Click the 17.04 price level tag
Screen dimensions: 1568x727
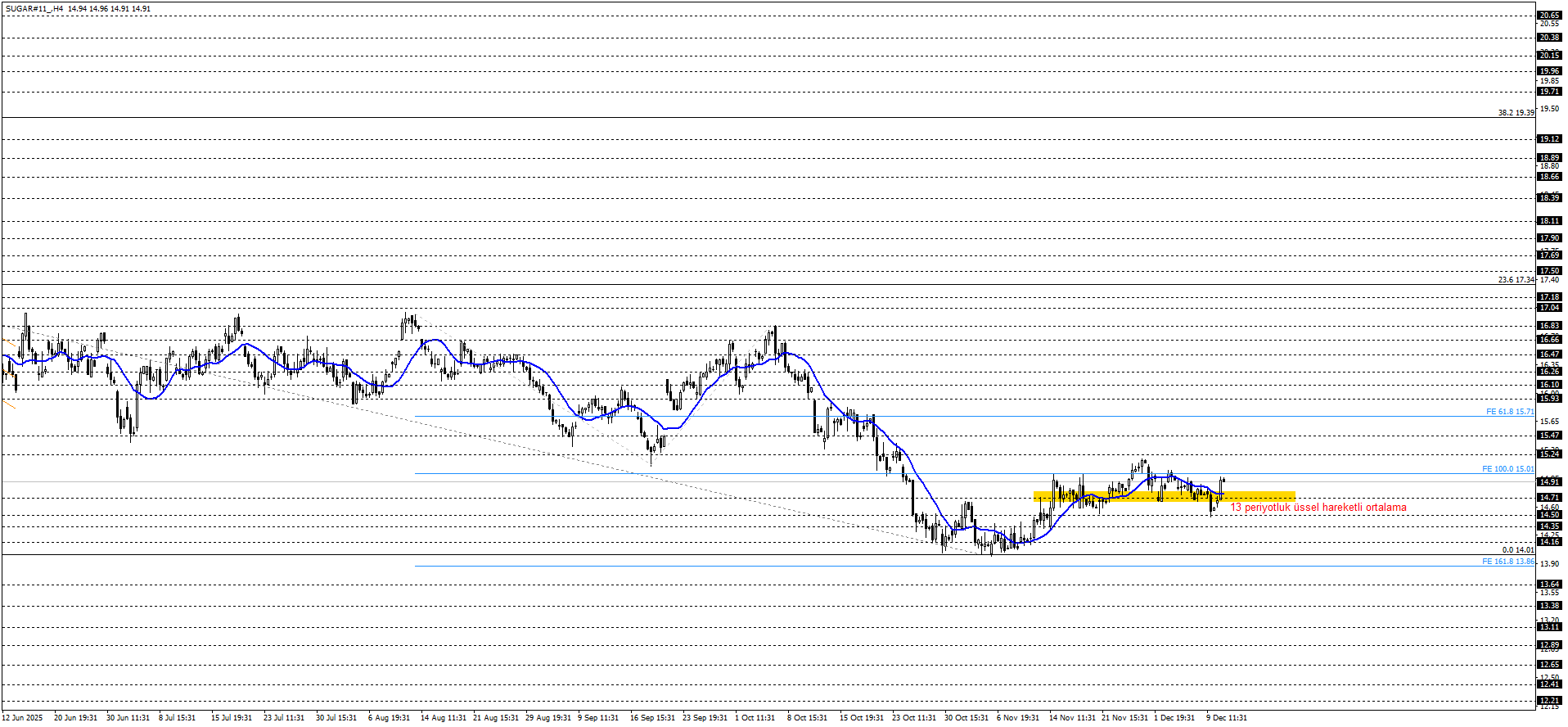point(1548,308)
